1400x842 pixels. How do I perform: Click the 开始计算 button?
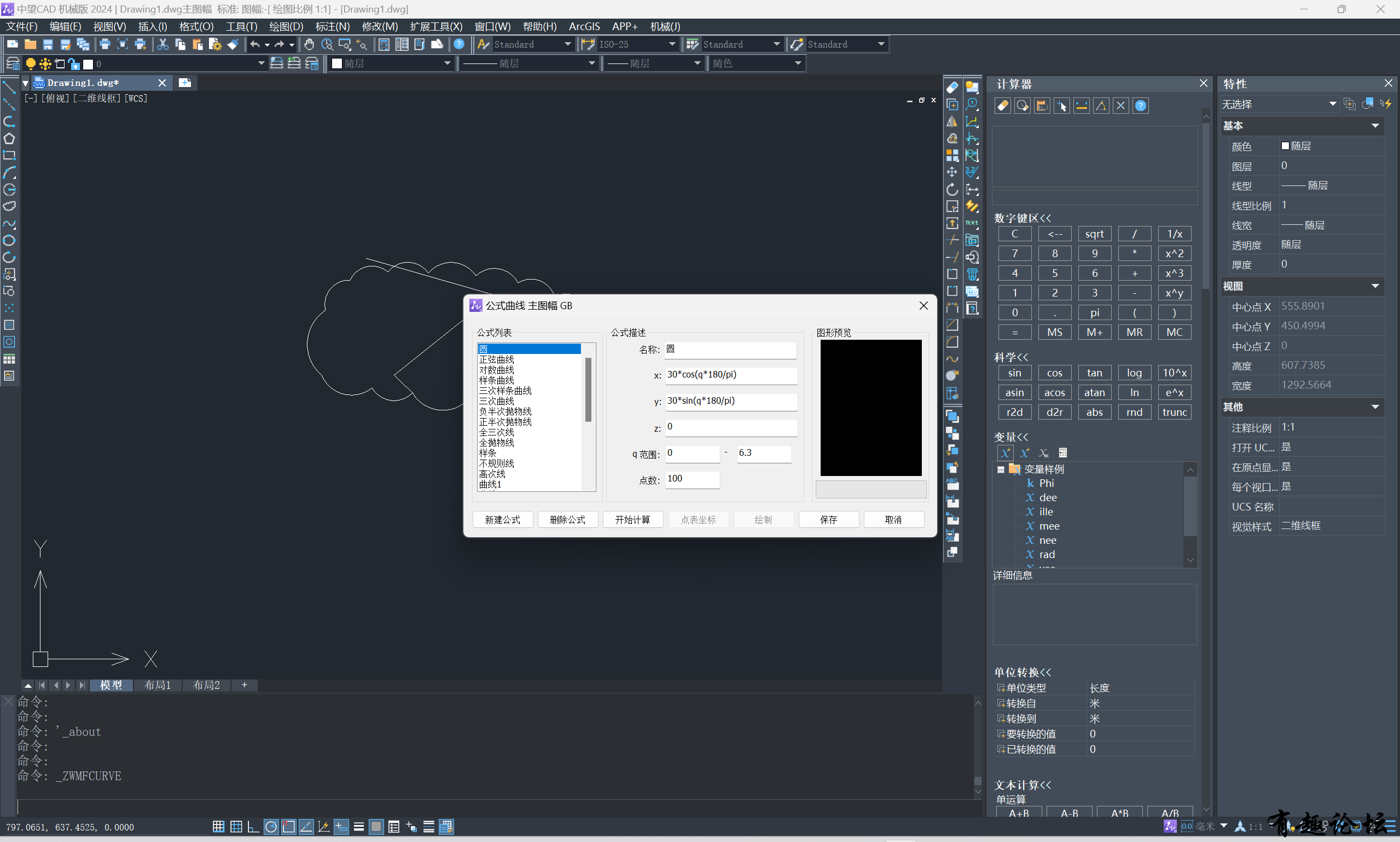pos(632,520)
